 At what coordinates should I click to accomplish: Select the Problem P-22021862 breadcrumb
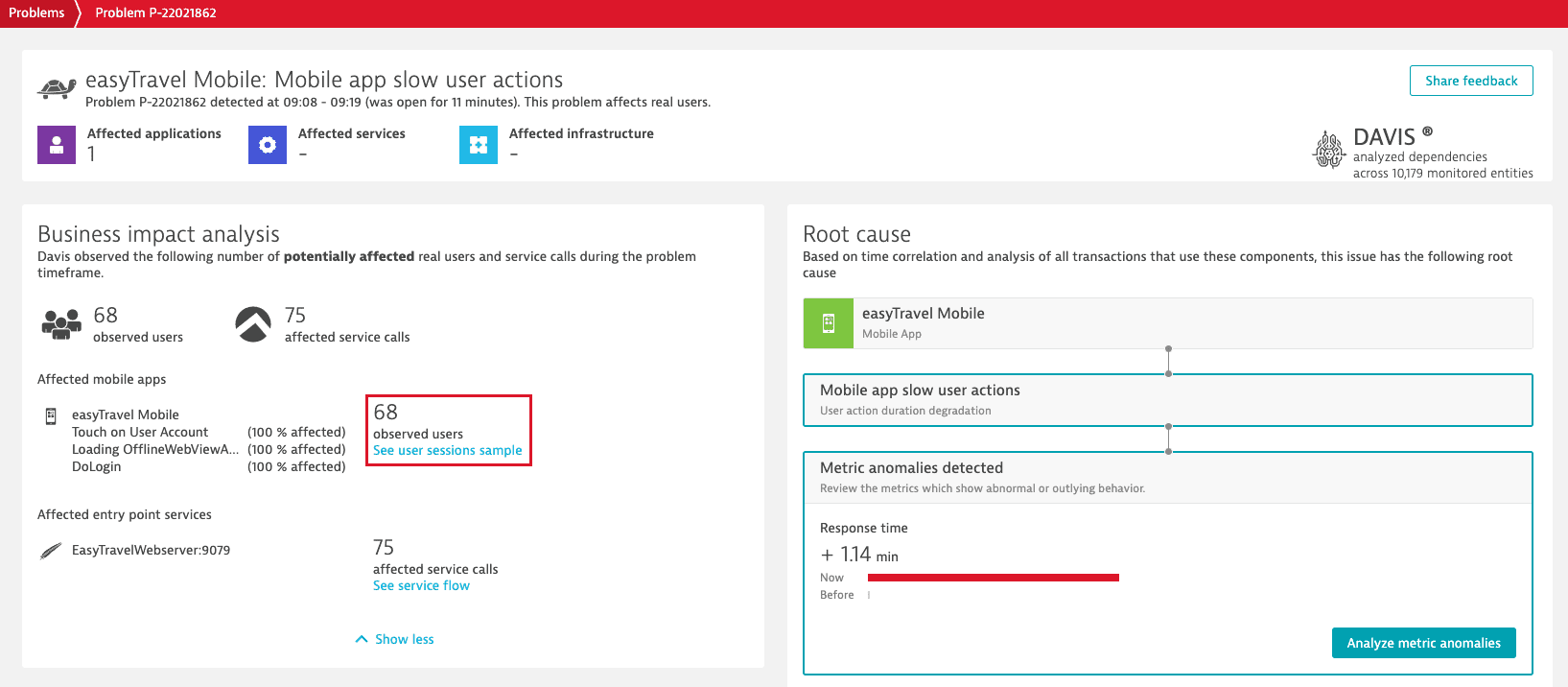coord(155,12)
